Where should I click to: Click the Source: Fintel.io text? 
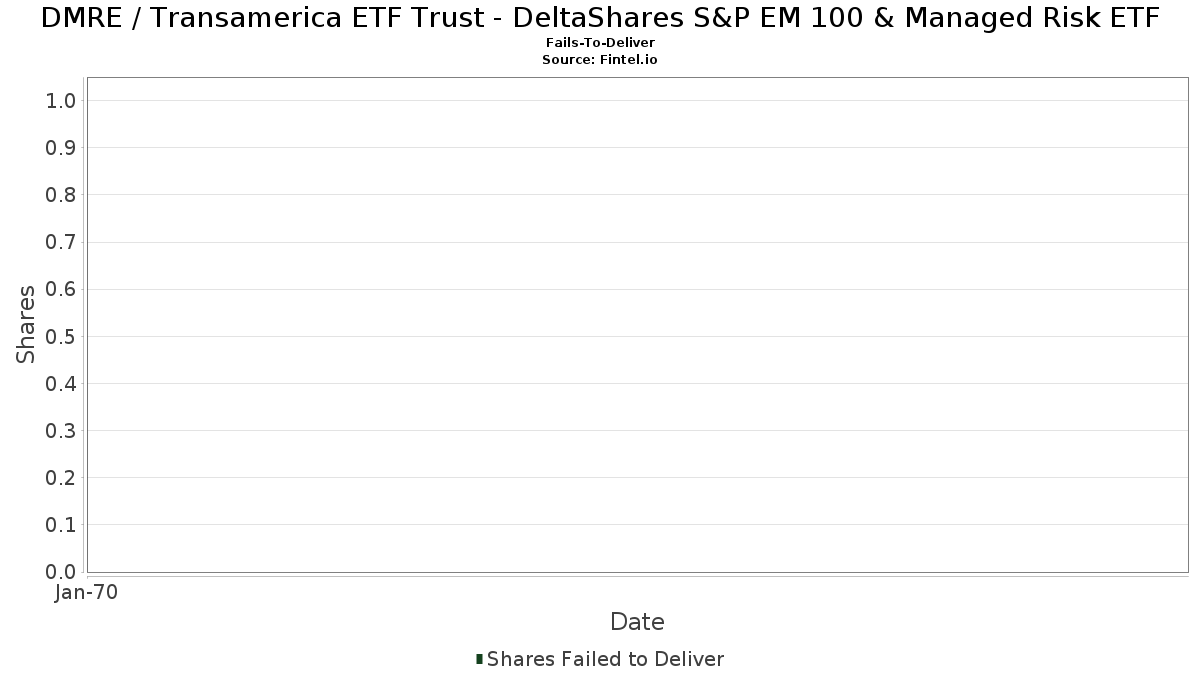click(x=600, y=59)
